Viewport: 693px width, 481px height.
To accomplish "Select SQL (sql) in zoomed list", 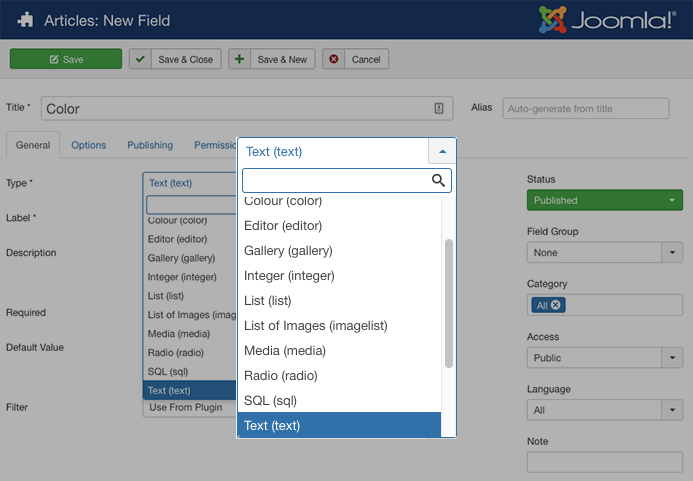I will [x=339, y=401].
